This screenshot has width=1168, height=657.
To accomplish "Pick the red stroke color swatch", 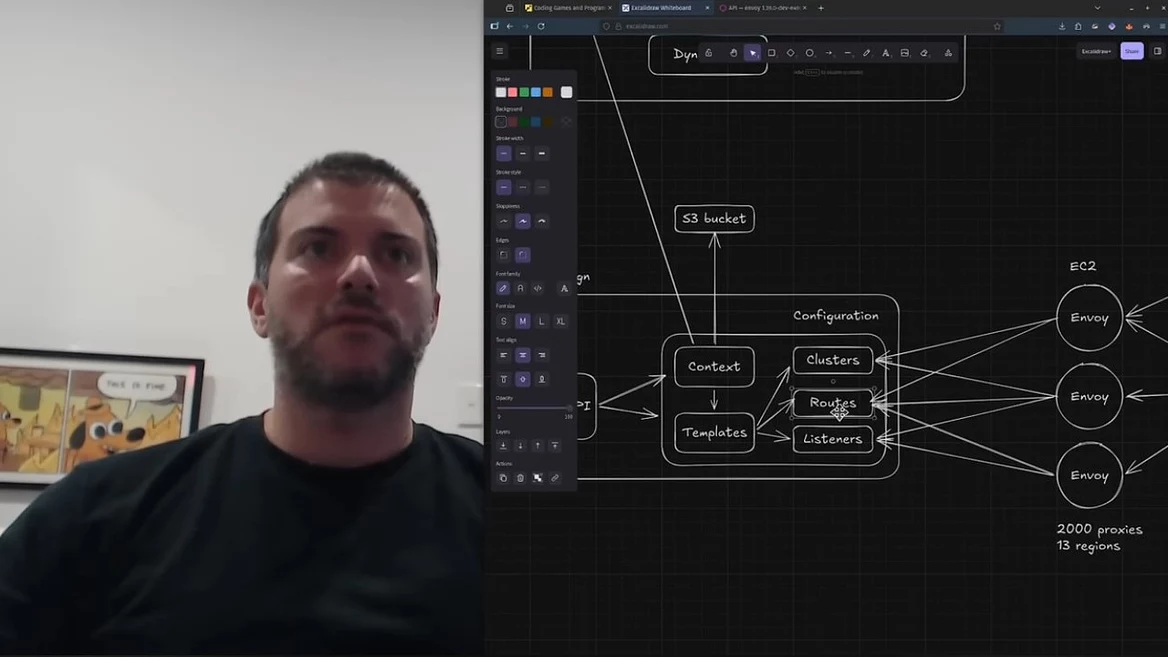I will [512, 92].
